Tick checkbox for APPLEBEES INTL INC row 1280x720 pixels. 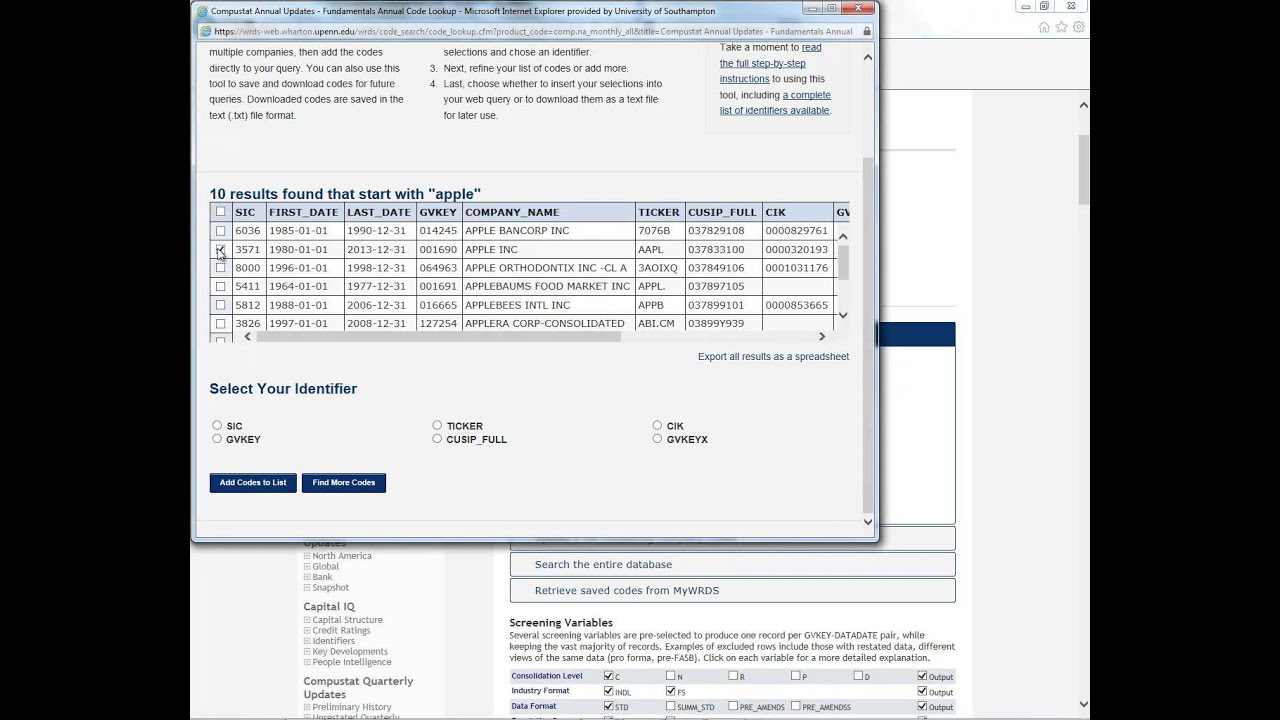(x=221, y=305)
